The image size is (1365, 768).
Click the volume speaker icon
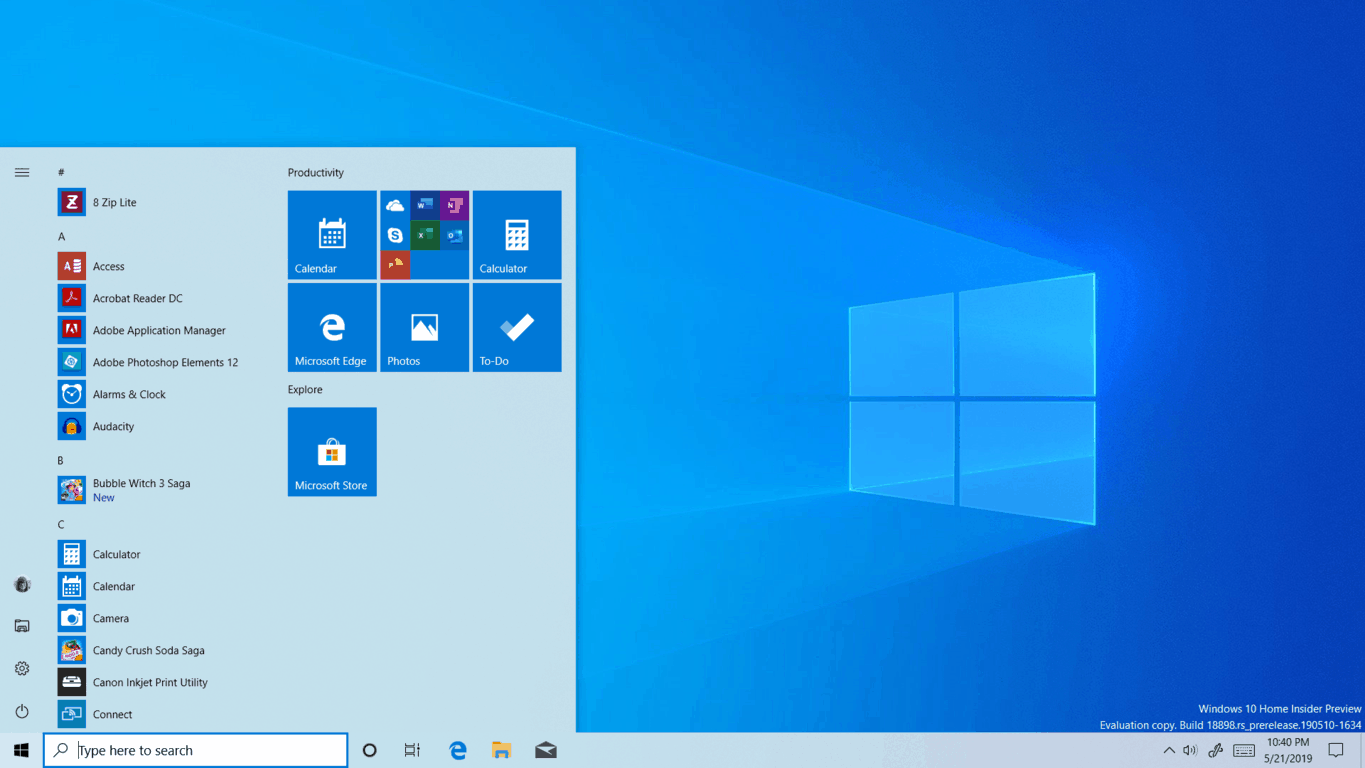[1190, 750]
